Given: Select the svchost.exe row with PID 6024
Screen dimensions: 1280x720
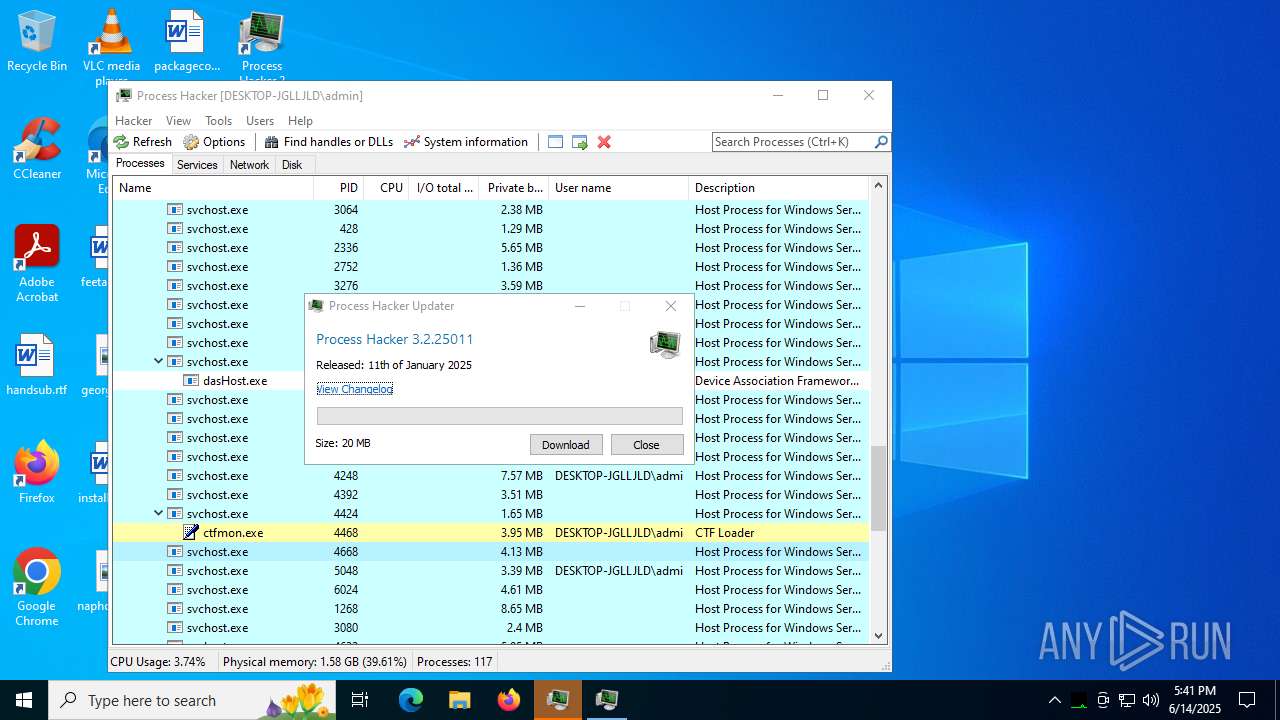Looking at the screenshot, I should [x=490, y=590].
